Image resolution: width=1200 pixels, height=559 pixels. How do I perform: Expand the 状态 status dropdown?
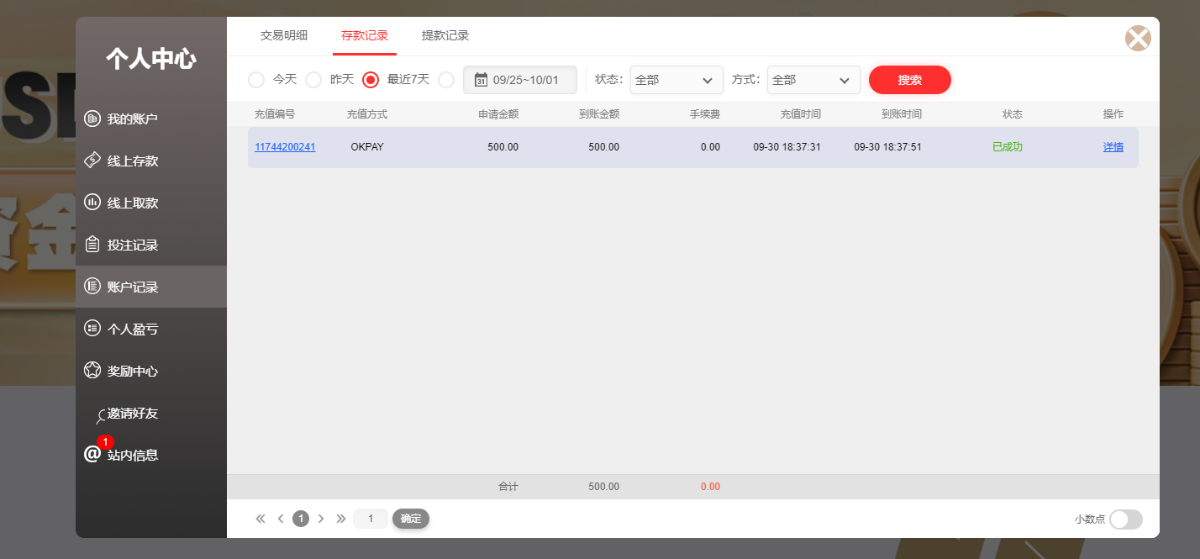click(676, 80)
